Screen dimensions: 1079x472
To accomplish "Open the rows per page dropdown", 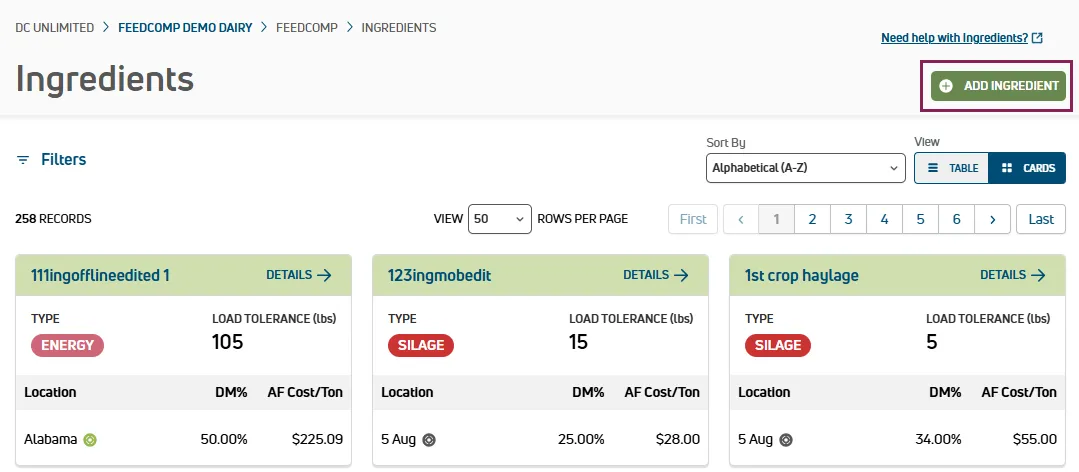I will pos(500,219).
